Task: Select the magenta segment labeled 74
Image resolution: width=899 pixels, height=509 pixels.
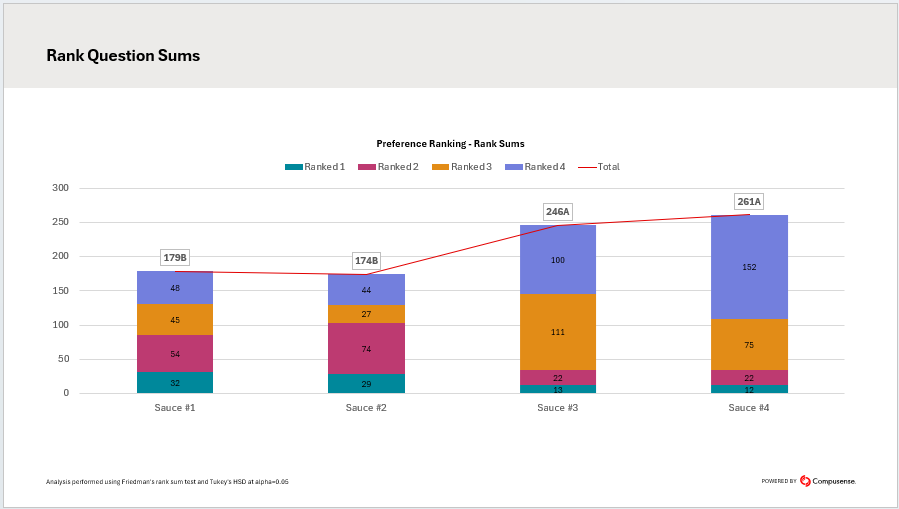Action: (367, 349)
